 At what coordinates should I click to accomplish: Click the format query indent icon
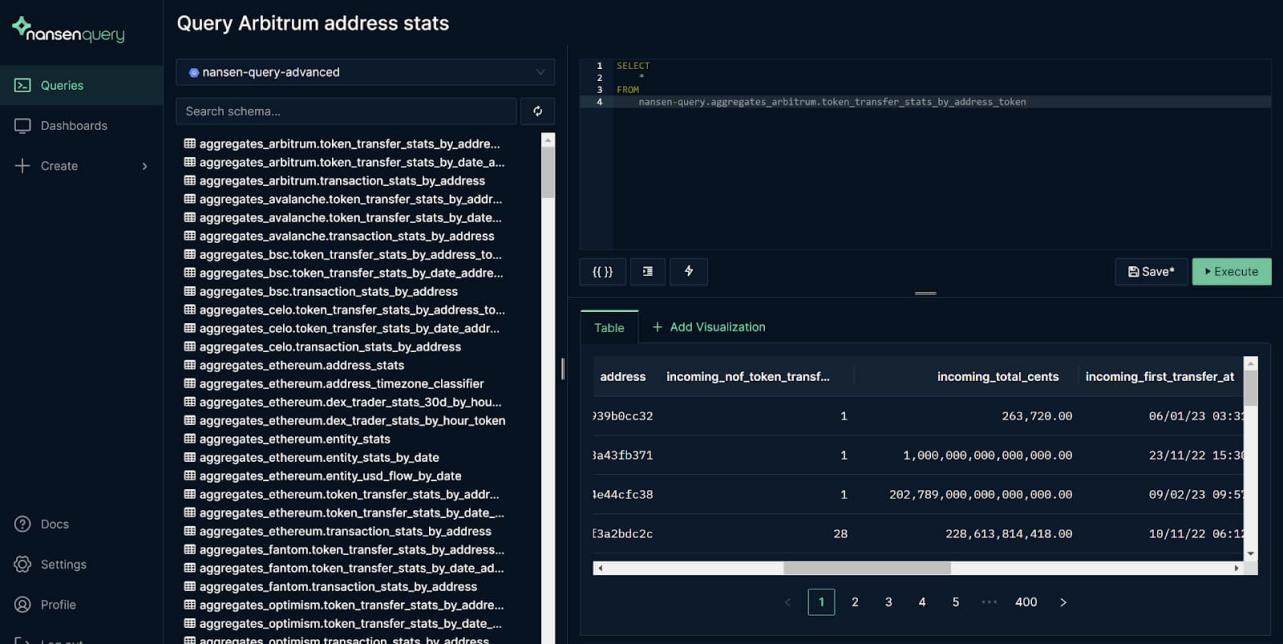[648, 271]
